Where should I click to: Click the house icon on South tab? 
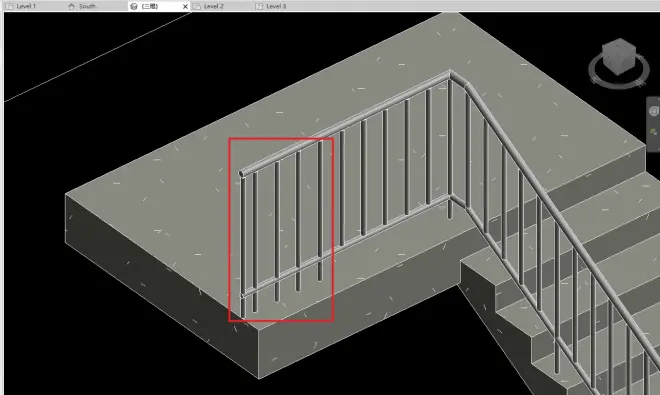coord(72,6)
